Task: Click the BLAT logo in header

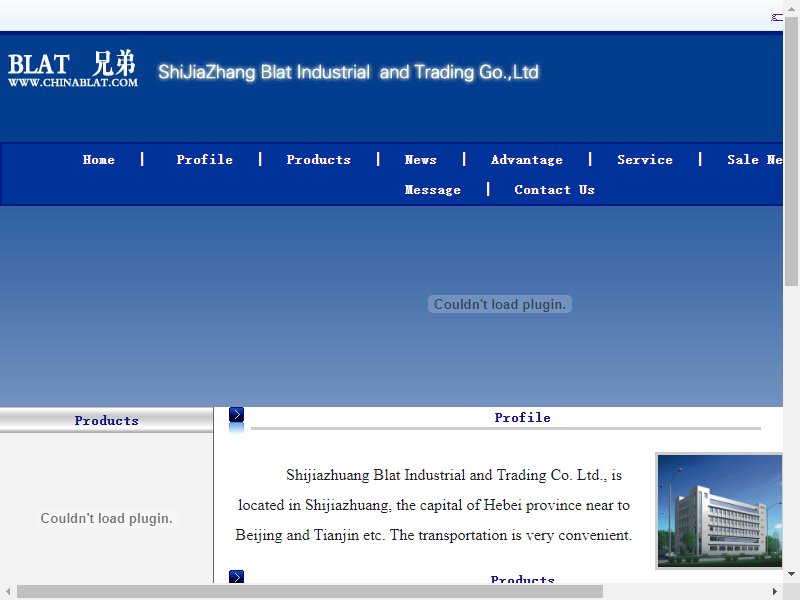Action: coord(72,69)
